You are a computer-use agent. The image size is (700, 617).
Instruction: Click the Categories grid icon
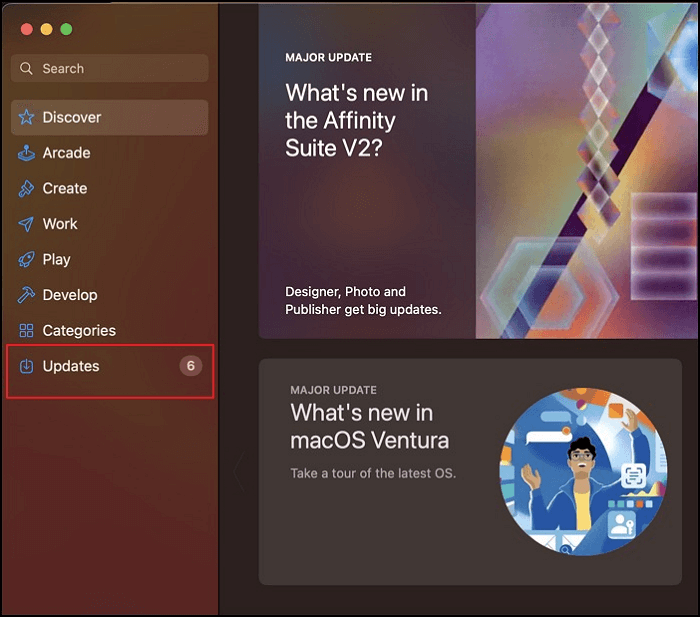coord(26,330)
